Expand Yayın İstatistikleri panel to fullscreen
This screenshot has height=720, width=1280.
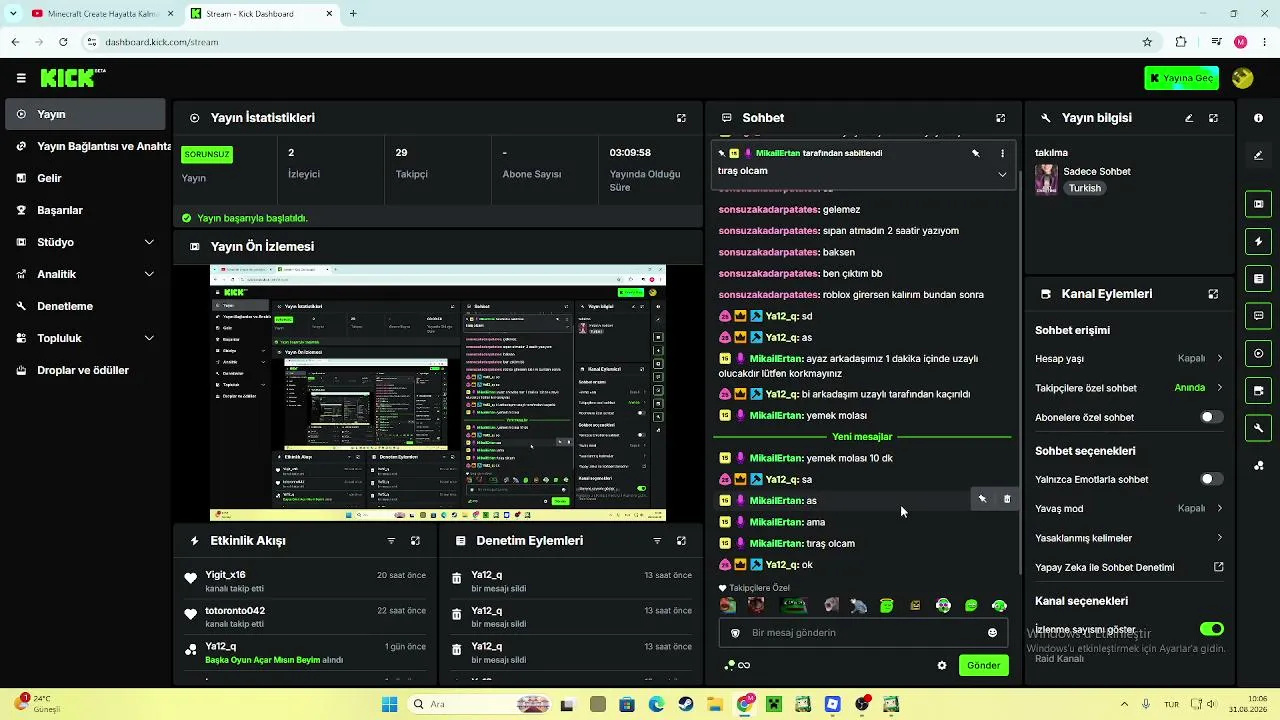[x=681, y=118]
